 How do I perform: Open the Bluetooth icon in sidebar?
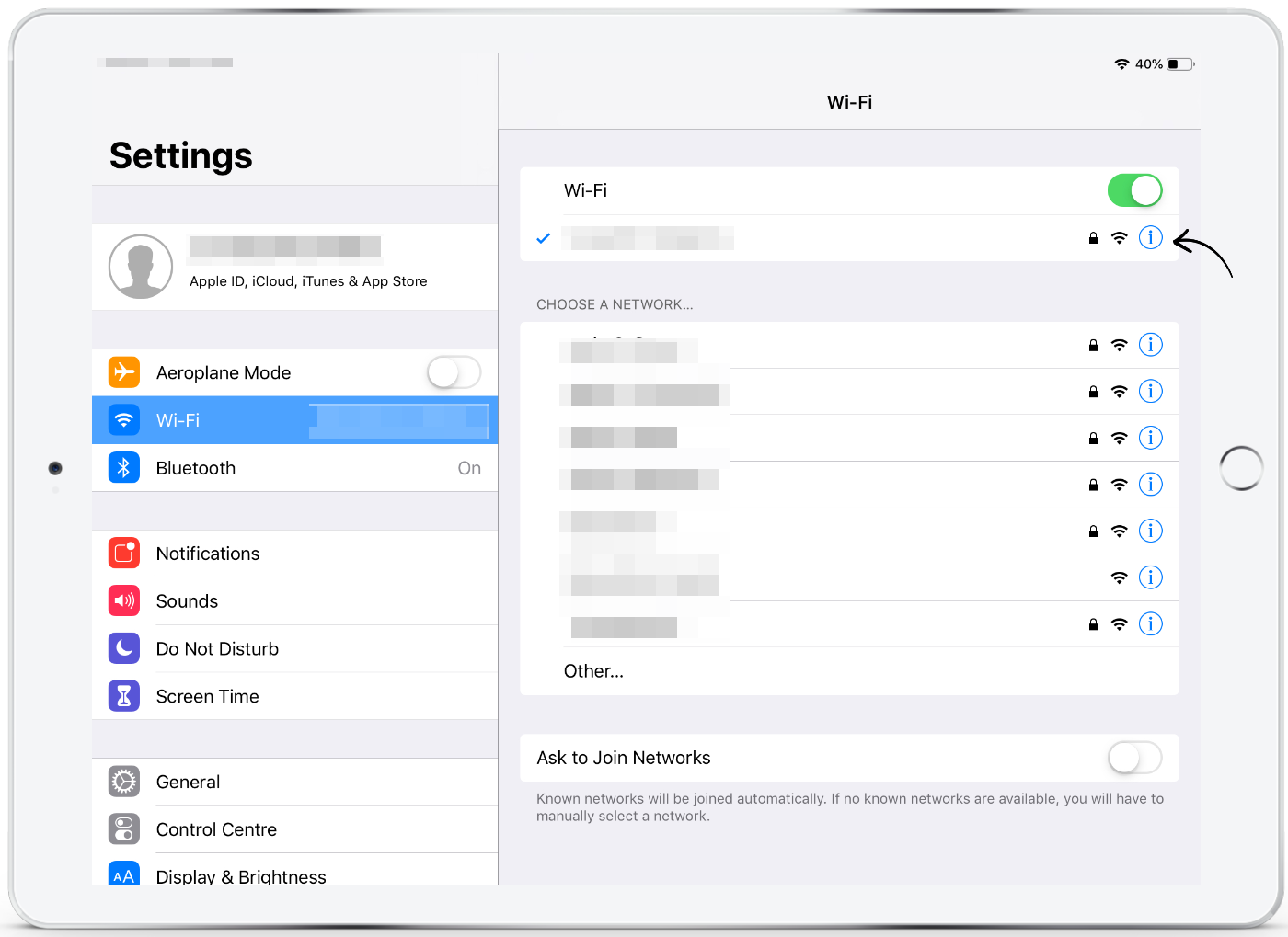[124, 467]
